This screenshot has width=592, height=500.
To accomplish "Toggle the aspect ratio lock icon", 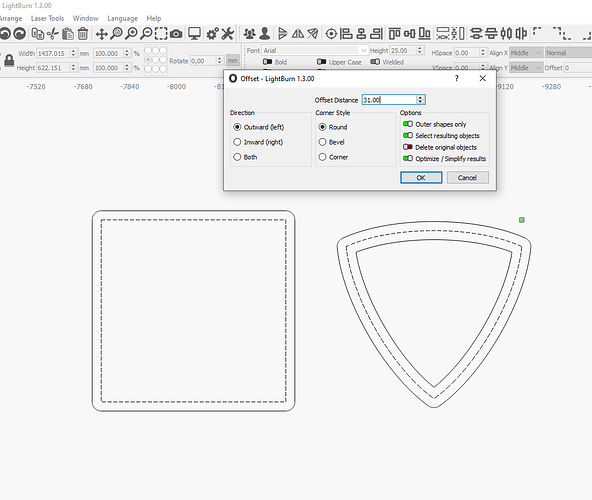I will [x=9, y=60].
